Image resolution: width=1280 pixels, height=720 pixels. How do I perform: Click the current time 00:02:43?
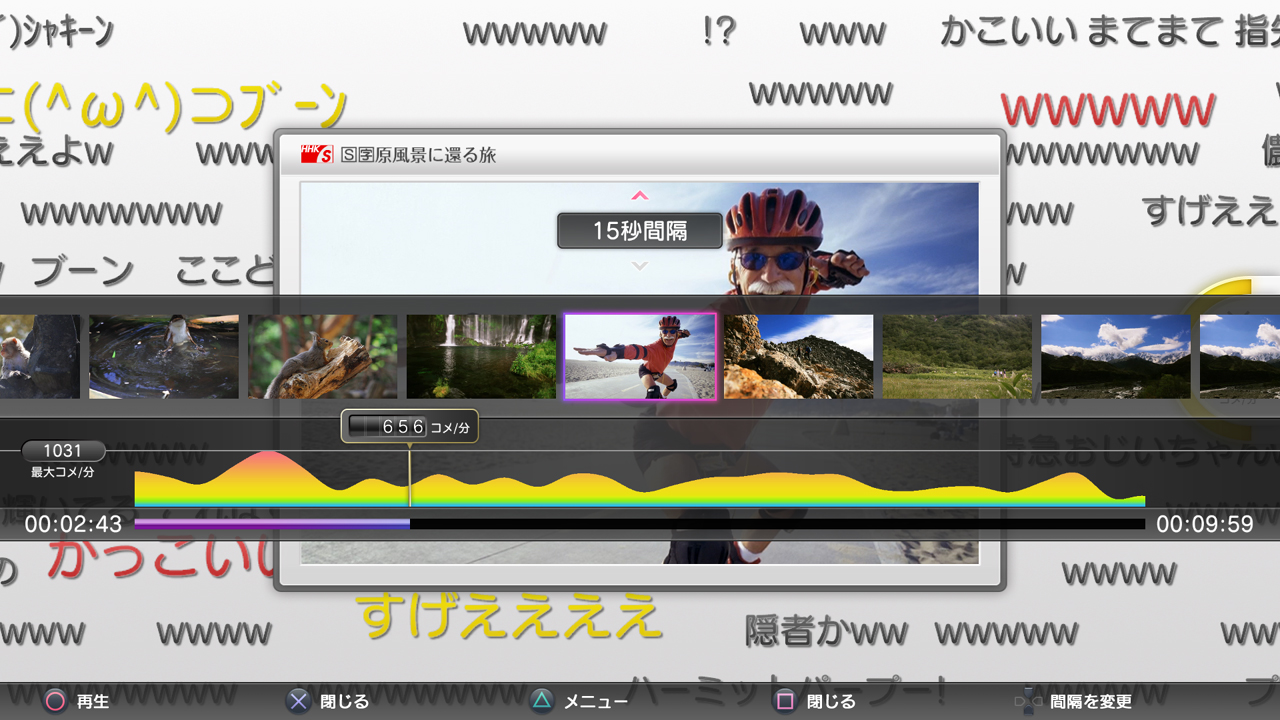(73, 524)
